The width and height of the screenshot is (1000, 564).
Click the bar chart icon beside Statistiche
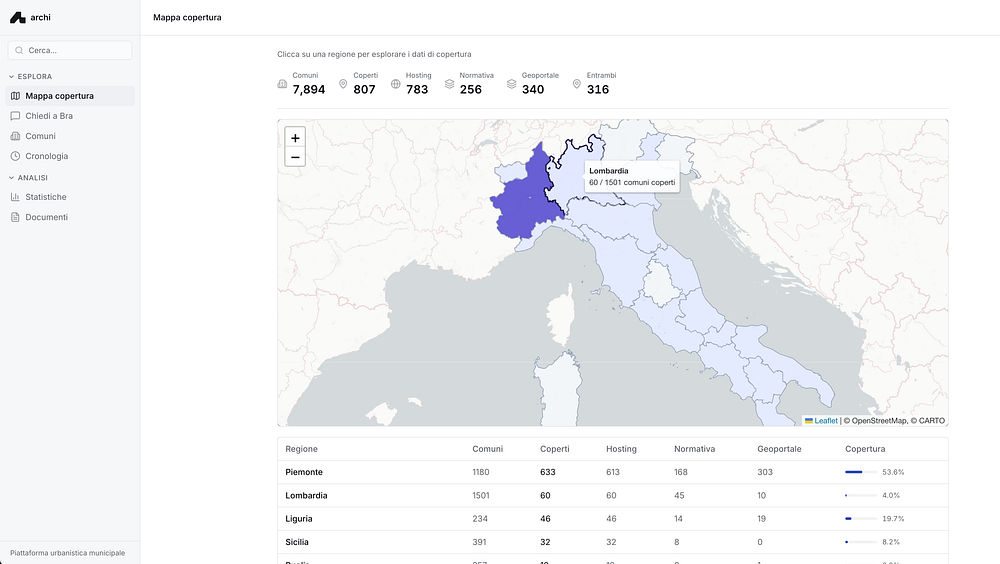15,197
